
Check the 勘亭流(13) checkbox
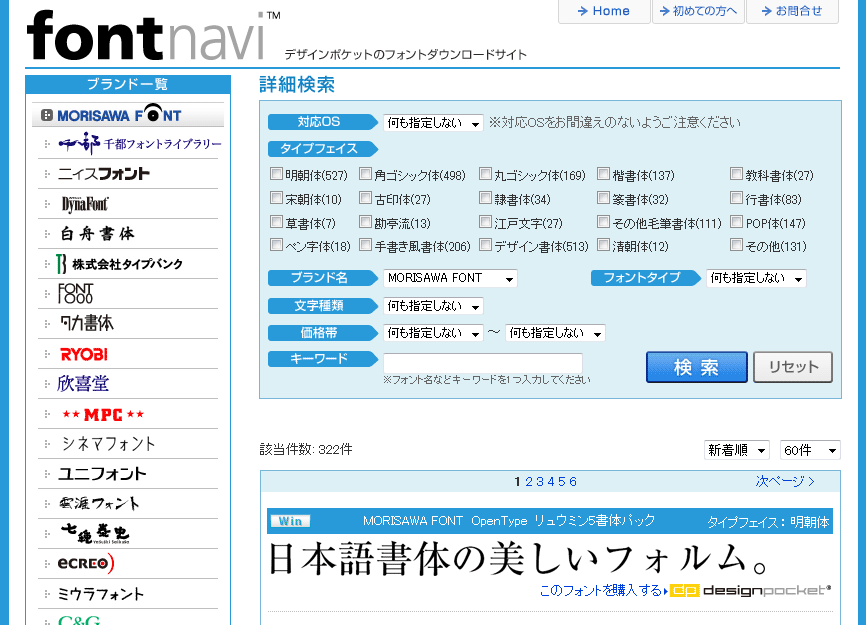pos(365,222)
